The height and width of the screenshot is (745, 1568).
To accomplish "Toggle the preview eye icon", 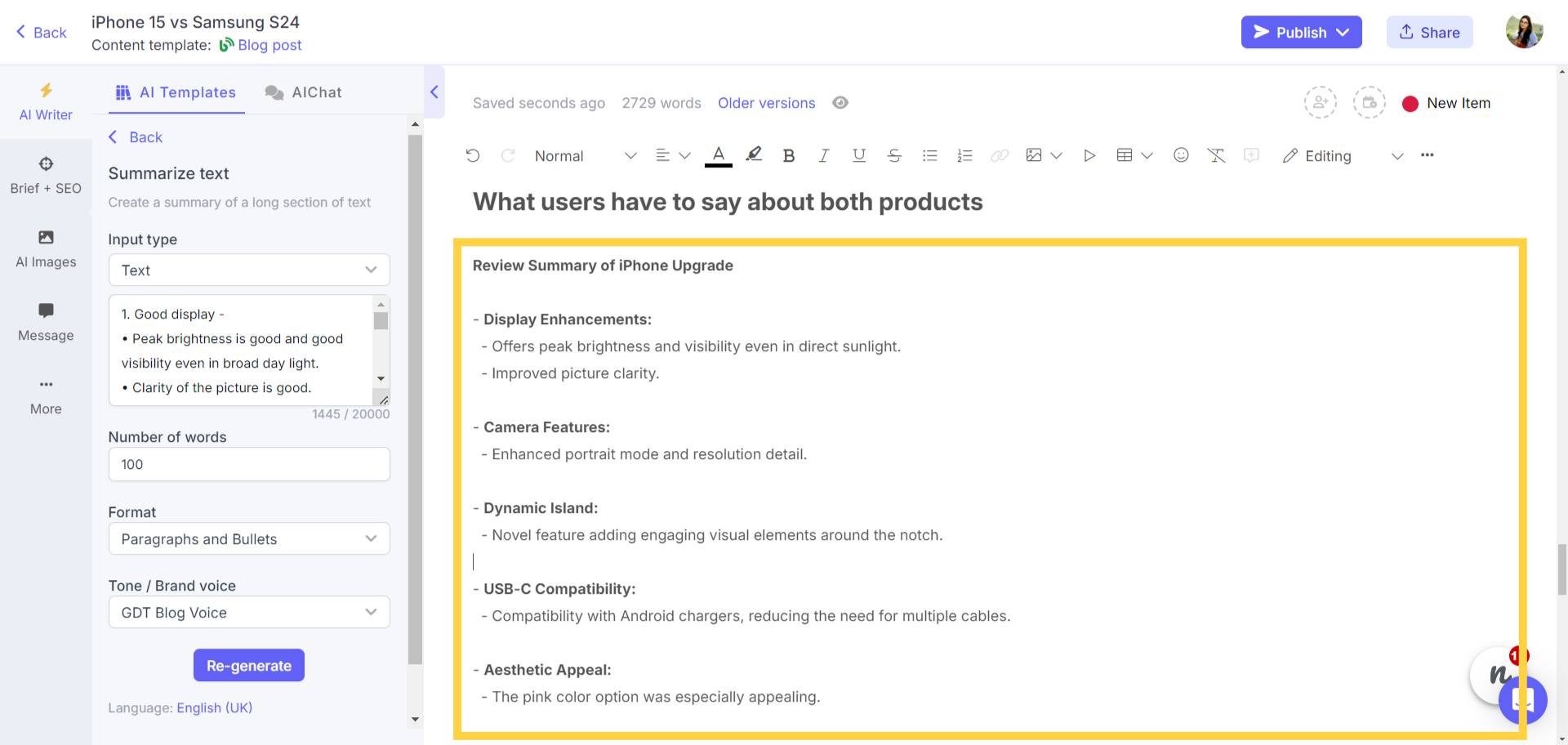I will pyautogui.click(x=840, y=103).
